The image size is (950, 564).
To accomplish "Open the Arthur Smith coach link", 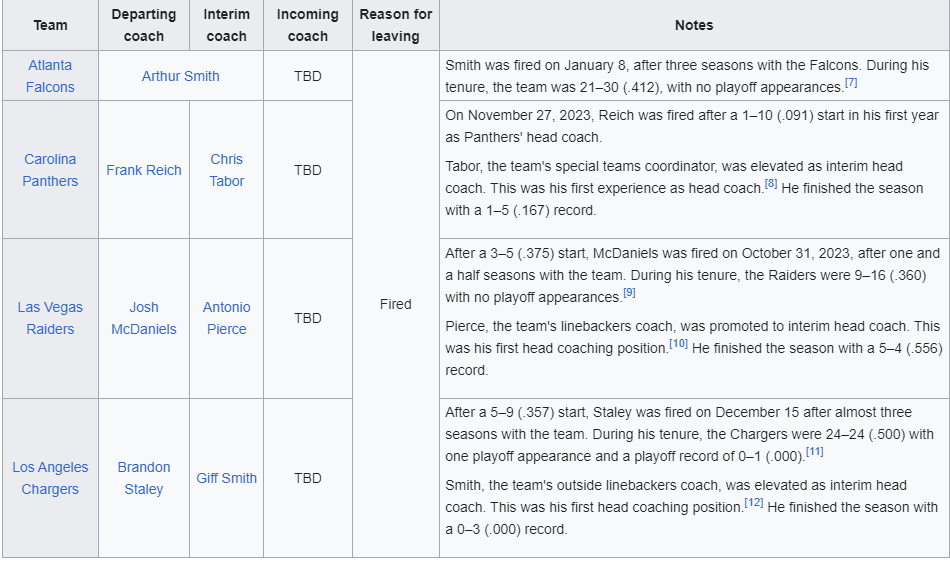I will [181, 76].
